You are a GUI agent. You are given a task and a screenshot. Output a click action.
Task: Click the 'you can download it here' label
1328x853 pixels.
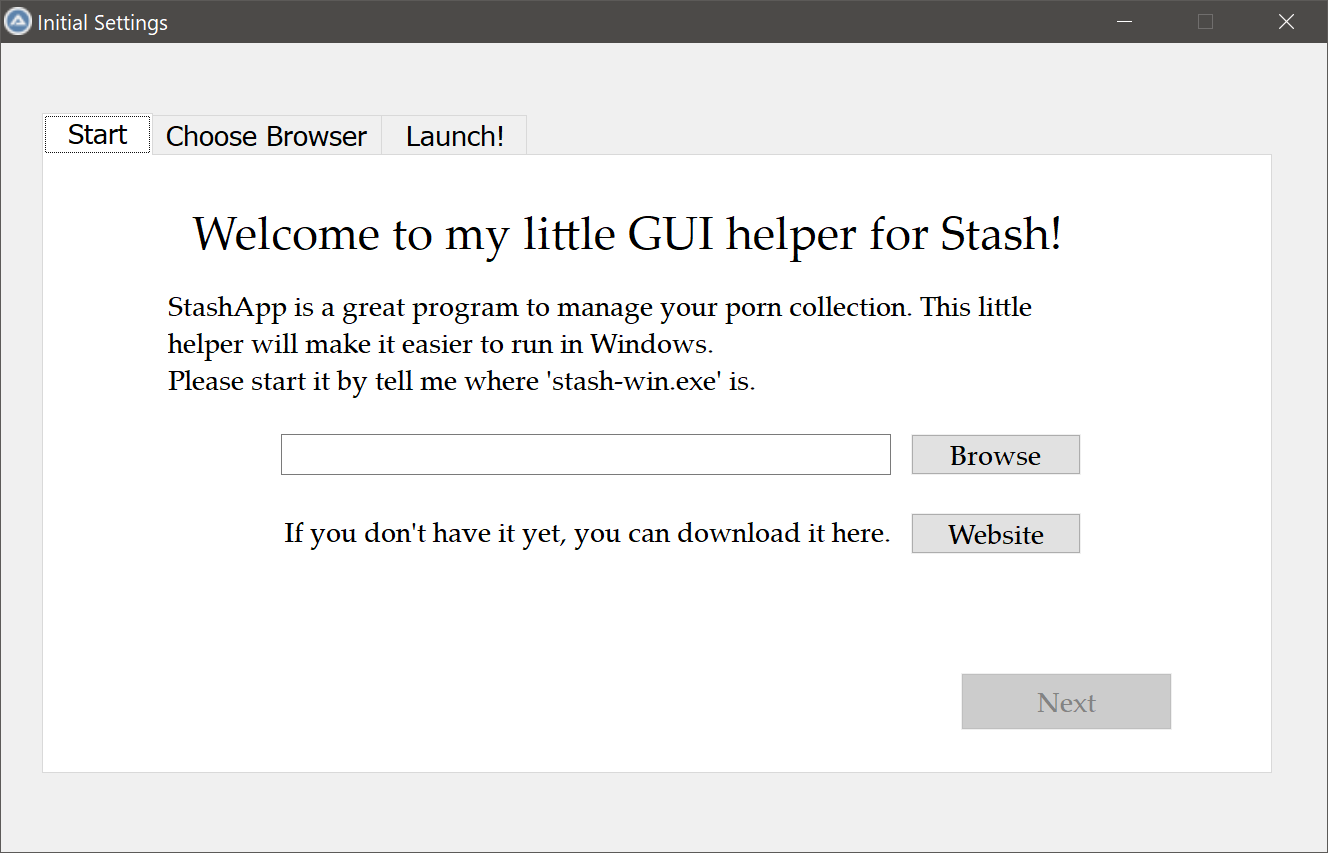point(587,533)
